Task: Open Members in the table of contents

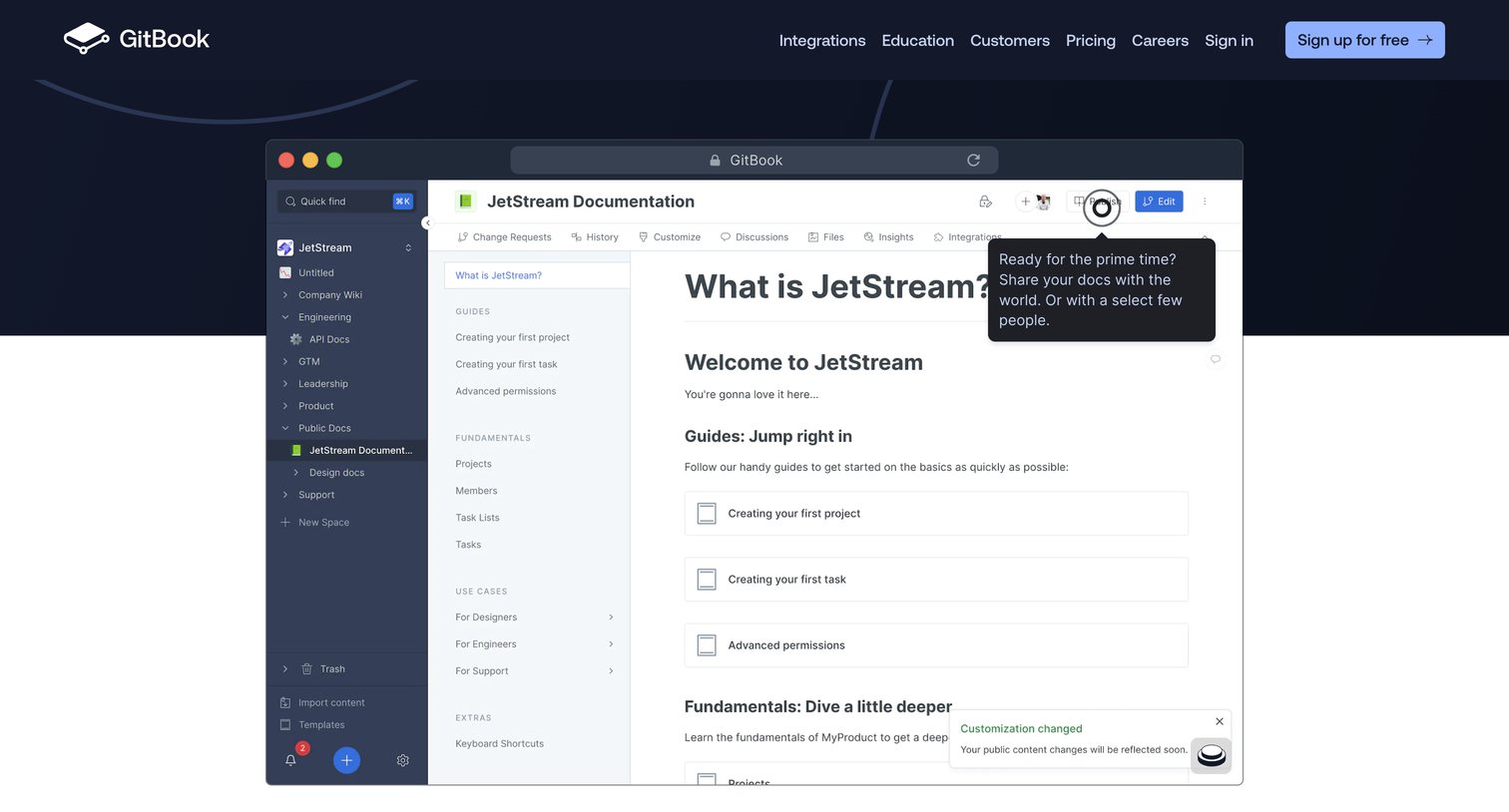Action: point(476,491)
